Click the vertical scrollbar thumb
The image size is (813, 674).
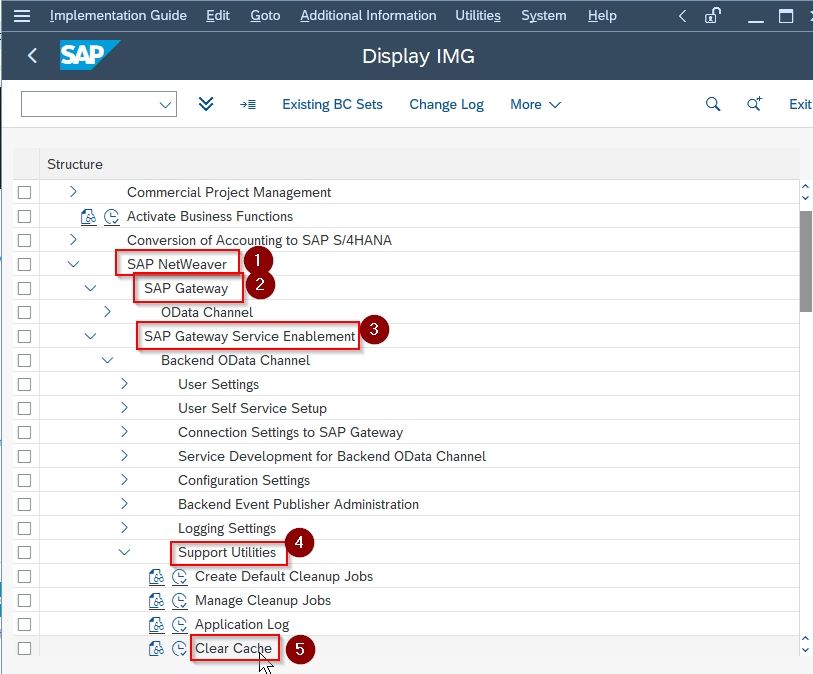click(805, 261)
